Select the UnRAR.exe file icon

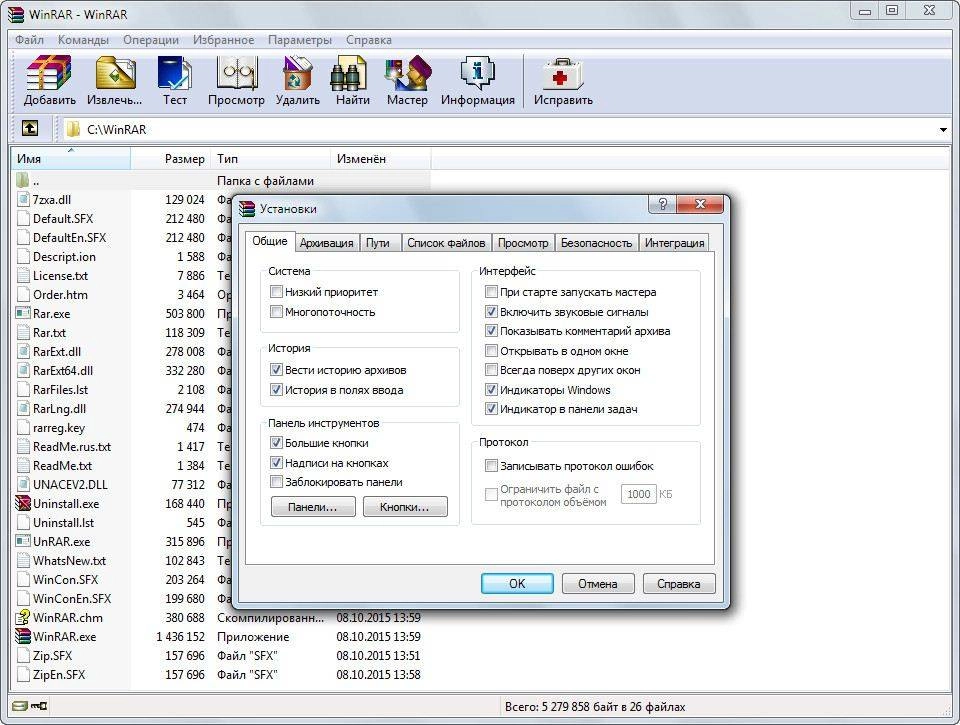pyautogui.click(x=23, y=541)
